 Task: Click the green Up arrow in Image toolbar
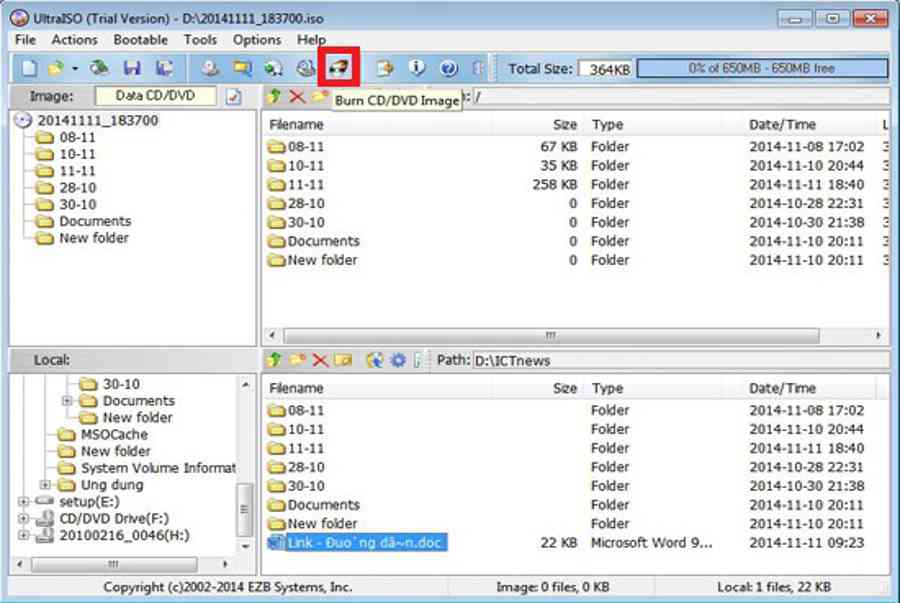tap(275, 96)
